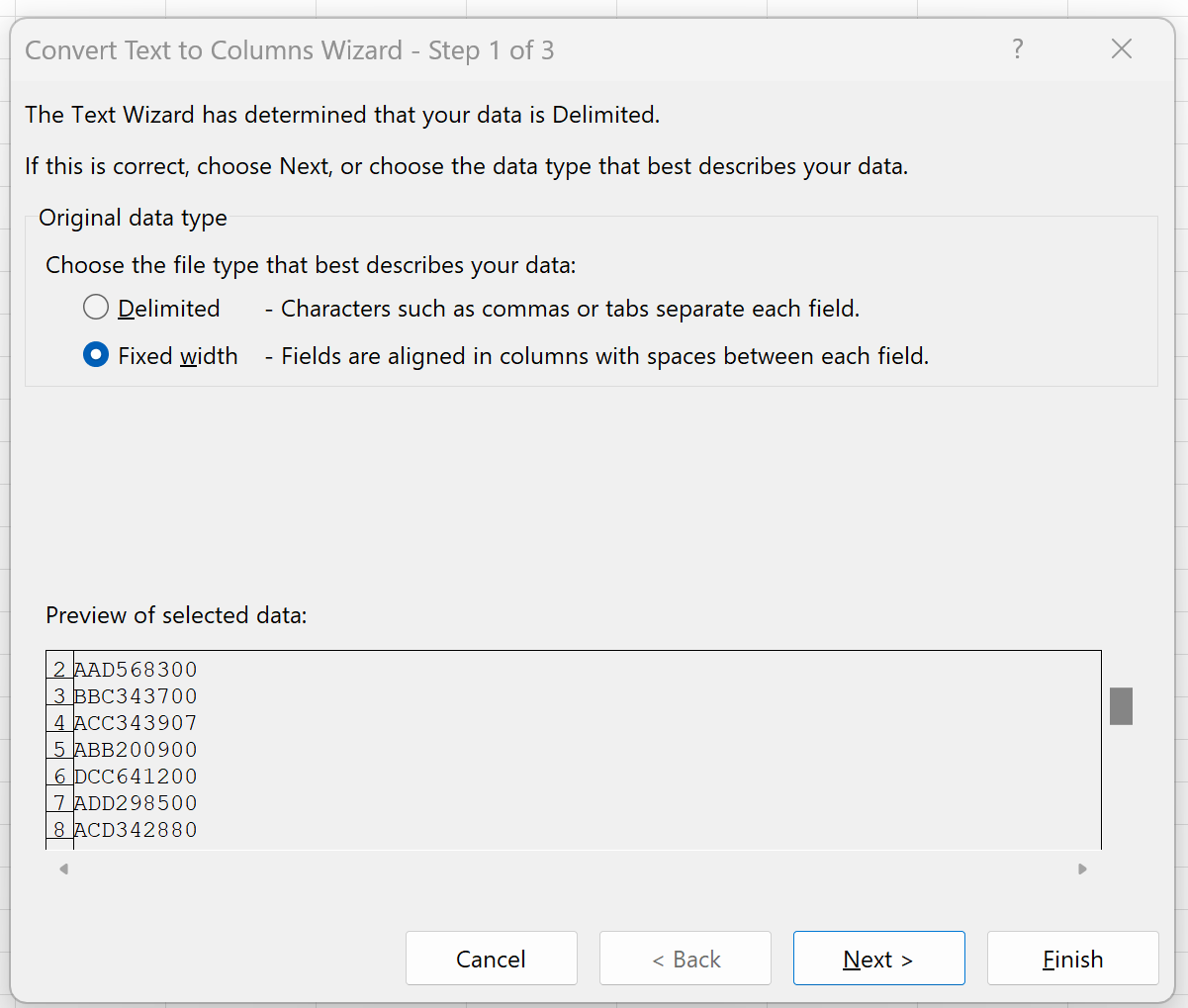Click preview row containing DCC641200
1188x1008 pixels.
click(136, 776)
